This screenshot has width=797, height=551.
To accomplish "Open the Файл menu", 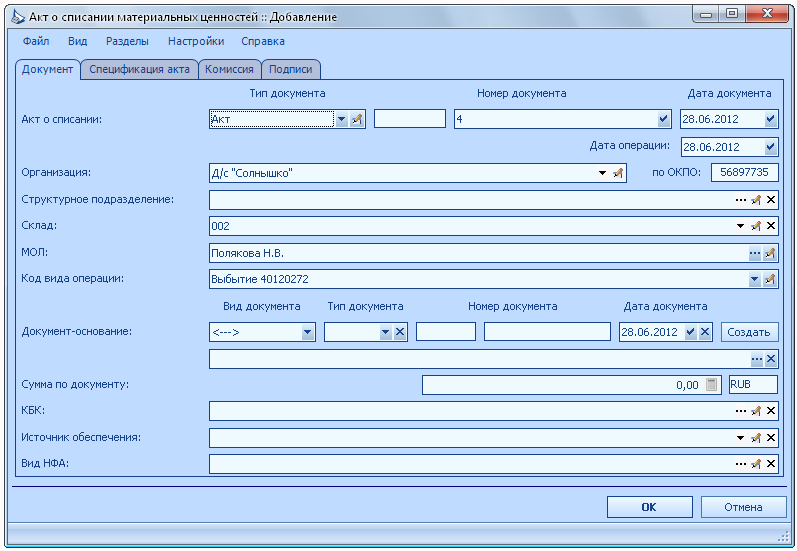I will tap(36, 41).
